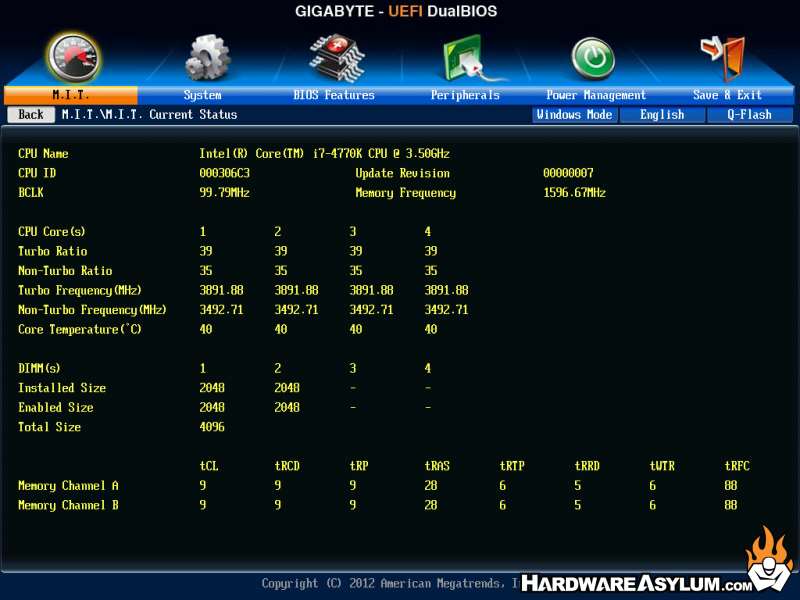Click the tRP column header
800x600 pixels.
pyautogui.click(x=359, y=466)
